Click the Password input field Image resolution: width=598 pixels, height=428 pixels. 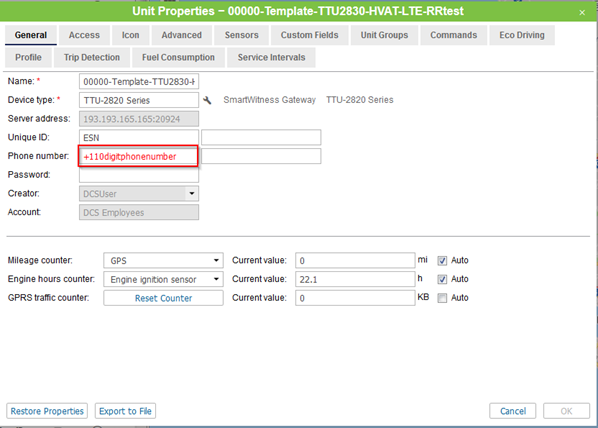[x=139, y=175]
